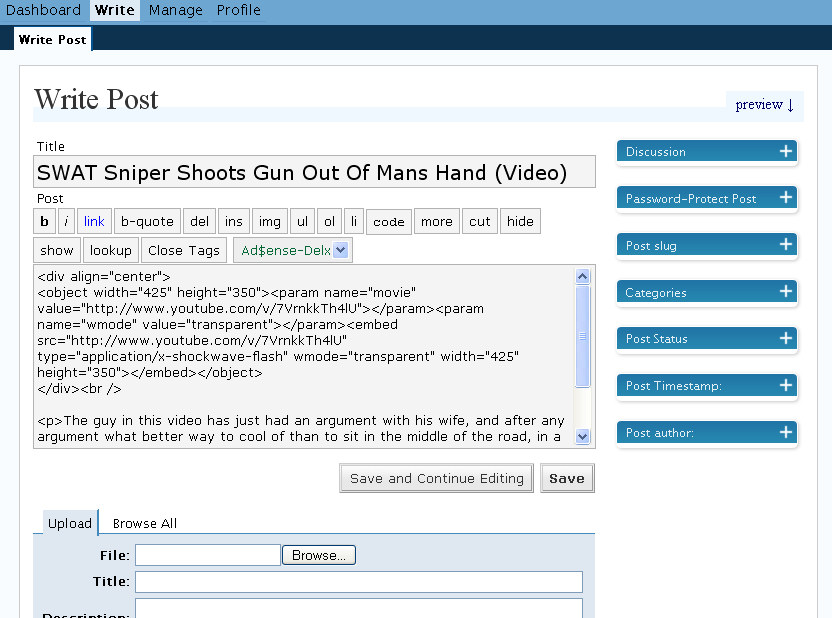
Task: Click the Browse file button
Action: coord(319,555)
